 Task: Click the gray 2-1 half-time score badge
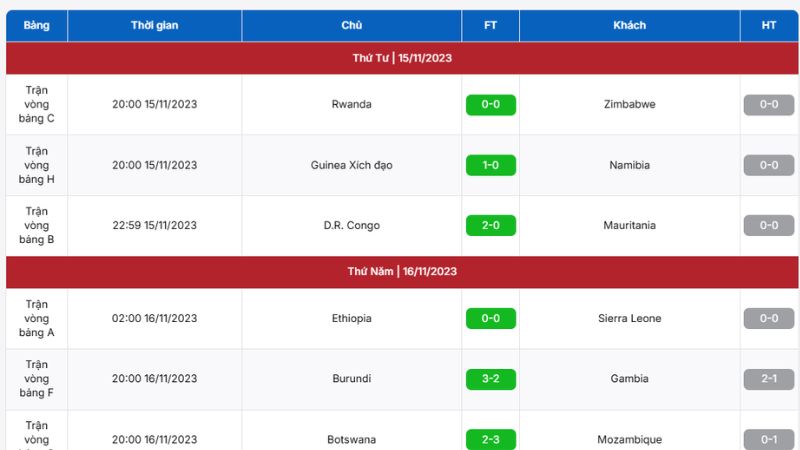768,379
